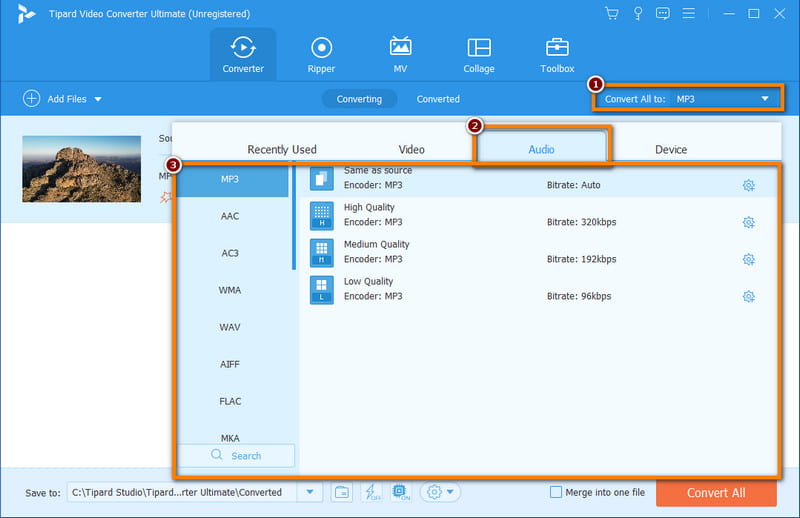Choose WMA in the format list
The image size is (800, 518).
pos(230,290)
